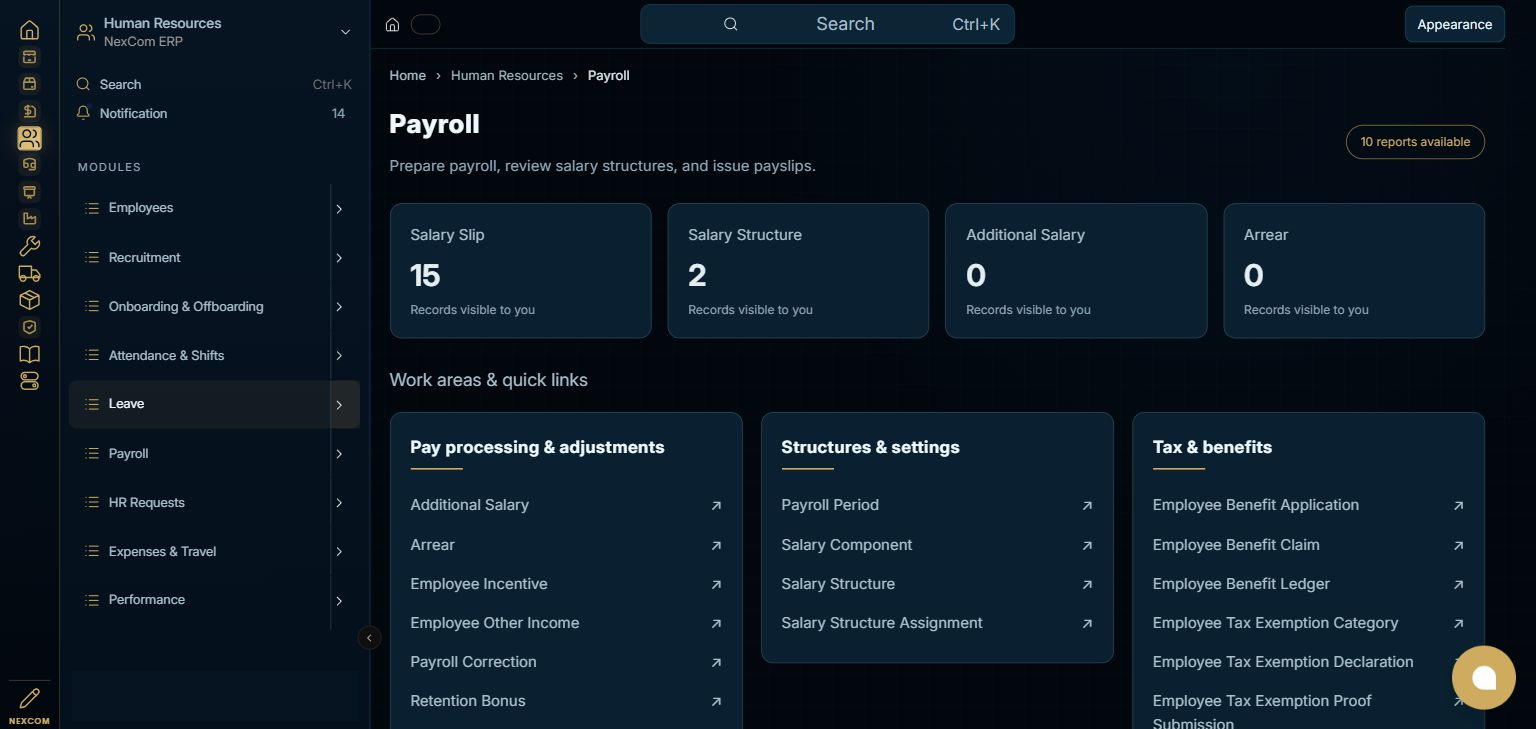Toggle the pill switch in top bar
1536x729 pixels.
pos(425,24)
